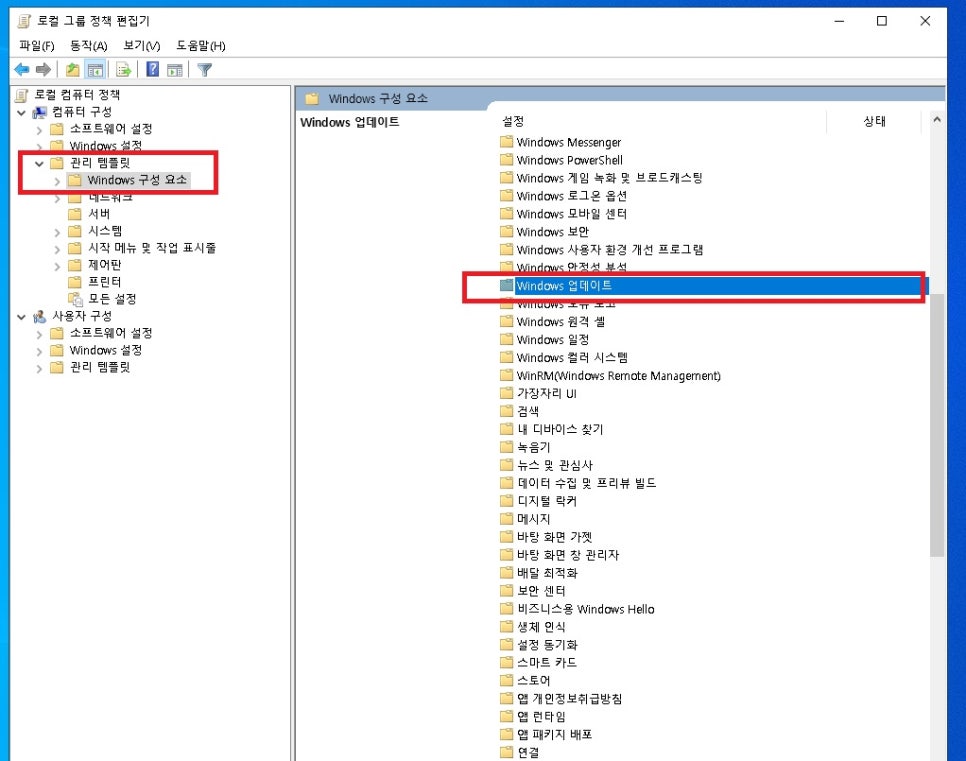The image size is (966, 761).
Task: Click the folder icon beside Windows Messenger
Action: point(506,142)
